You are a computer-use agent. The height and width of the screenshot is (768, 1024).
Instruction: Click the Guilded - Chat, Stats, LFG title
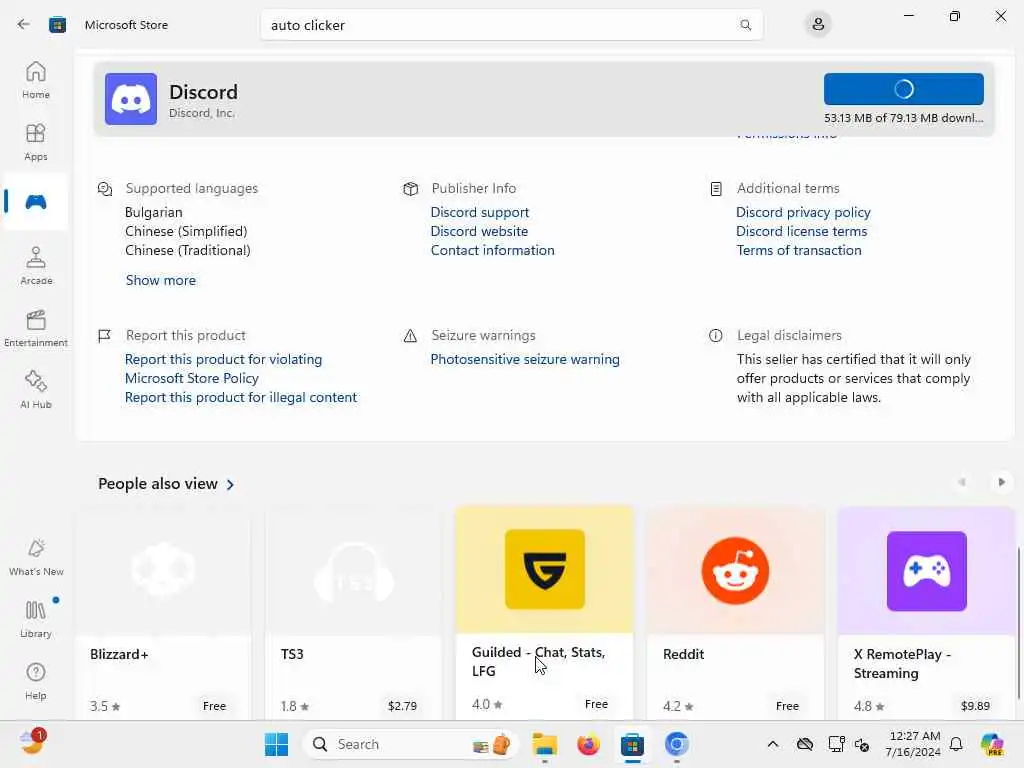click(x=539, y=662)
